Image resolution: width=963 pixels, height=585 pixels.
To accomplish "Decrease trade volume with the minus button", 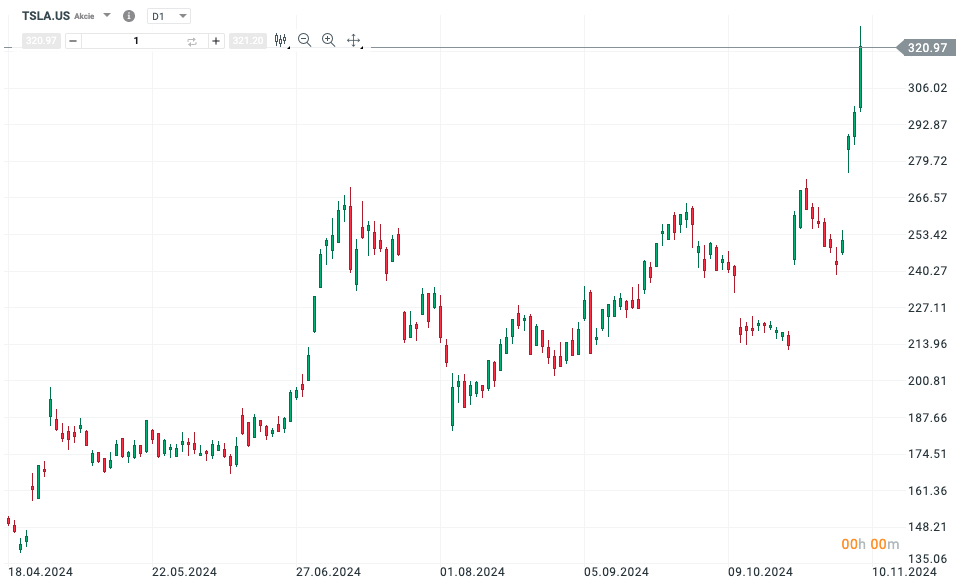I will 73,41.
